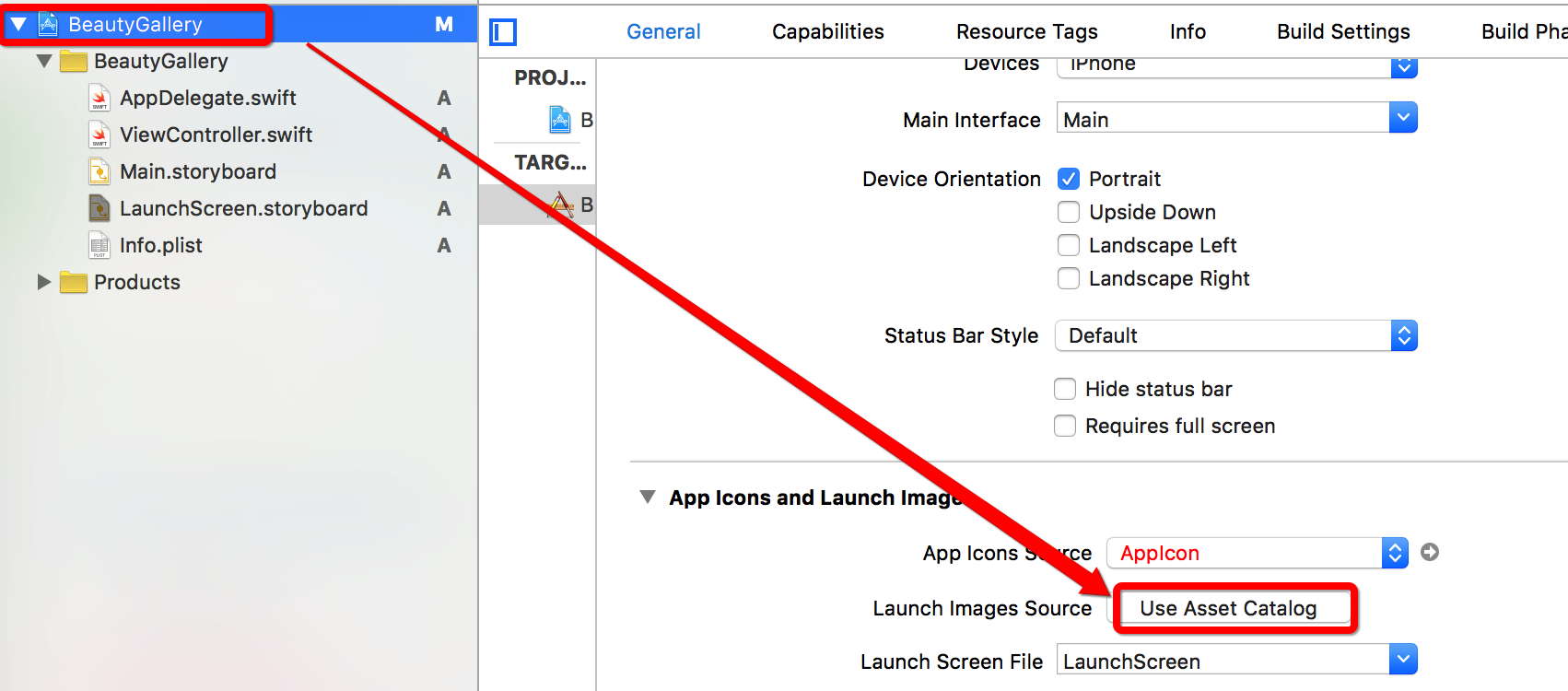Screen dimensions: 1568x691
Task: Open the Status Bar Style dropdown
Action: pyautogui.click(x=1236, y=335)
